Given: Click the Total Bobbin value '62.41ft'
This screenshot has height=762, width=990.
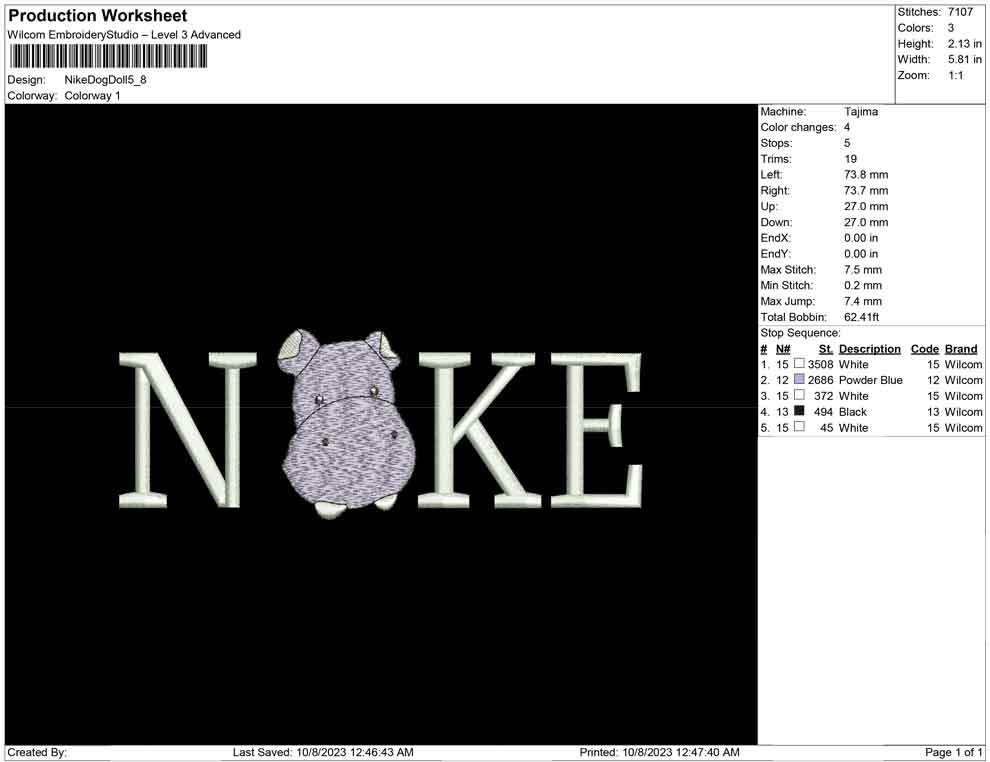Looking at the screenshot, I should [x=861, y=317].
